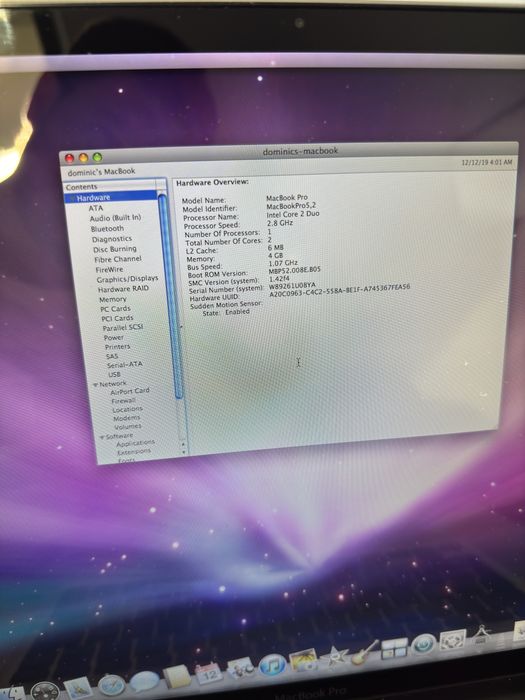Click the dominic's MacBook header label
This screenshot has width=525, height=700.
tap(101, 171)
